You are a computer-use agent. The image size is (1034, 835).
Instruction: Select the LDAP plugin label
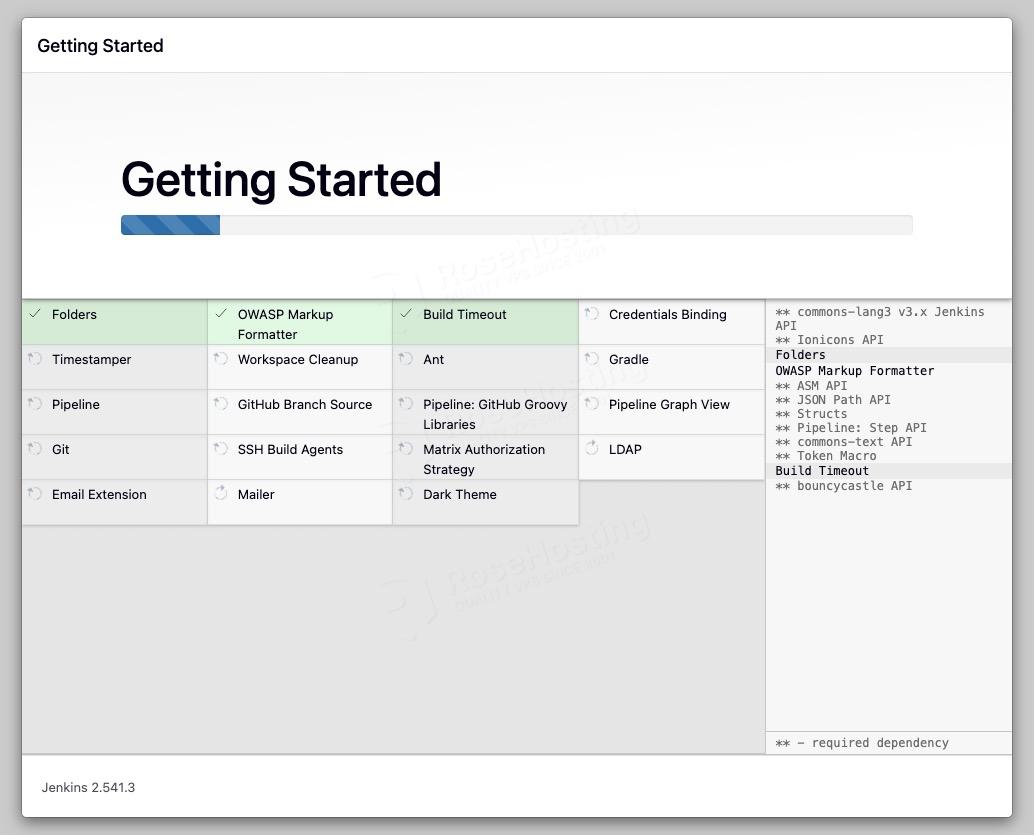pyautogui.click(x=625, y=449)
